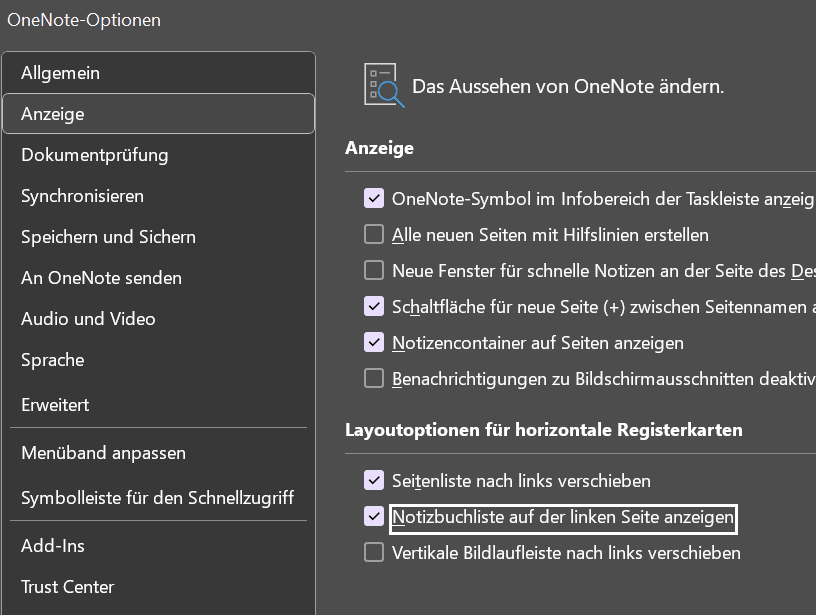The image size is (816, 615).
Task: Uncheck Seitenliste nach links verschieben
Action: tap(374, 480)
